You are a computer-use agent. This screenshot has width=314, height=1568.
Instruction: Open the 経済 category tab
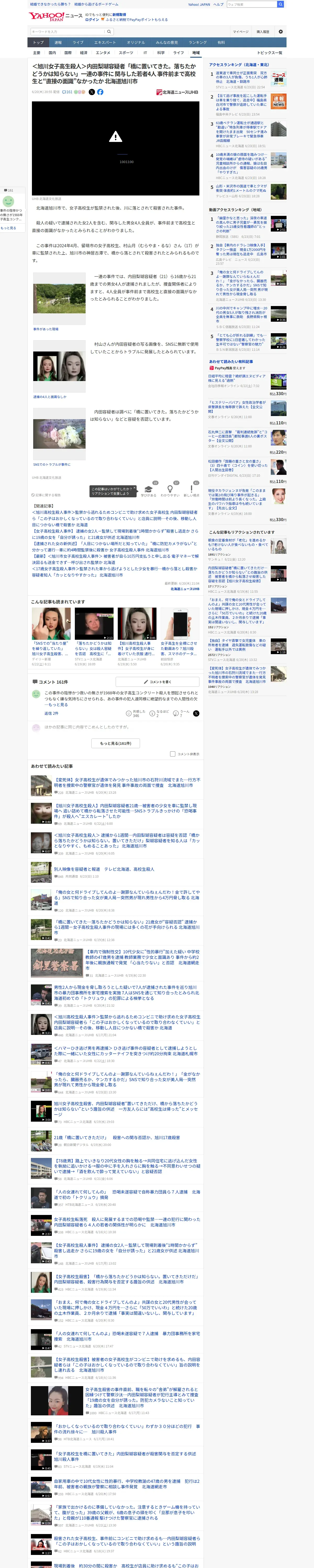click(83, 53)
